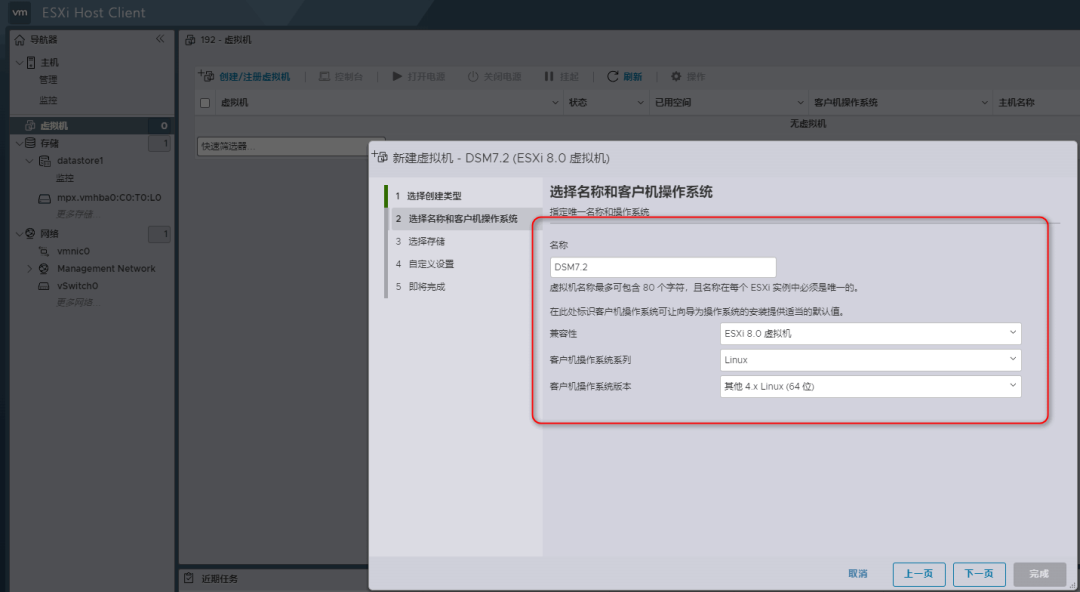Image resolution: width=1080 pixels, height=592 pixels.
Task: Select Virtual Machines in navigator
Action: click(x=54, y=125)
